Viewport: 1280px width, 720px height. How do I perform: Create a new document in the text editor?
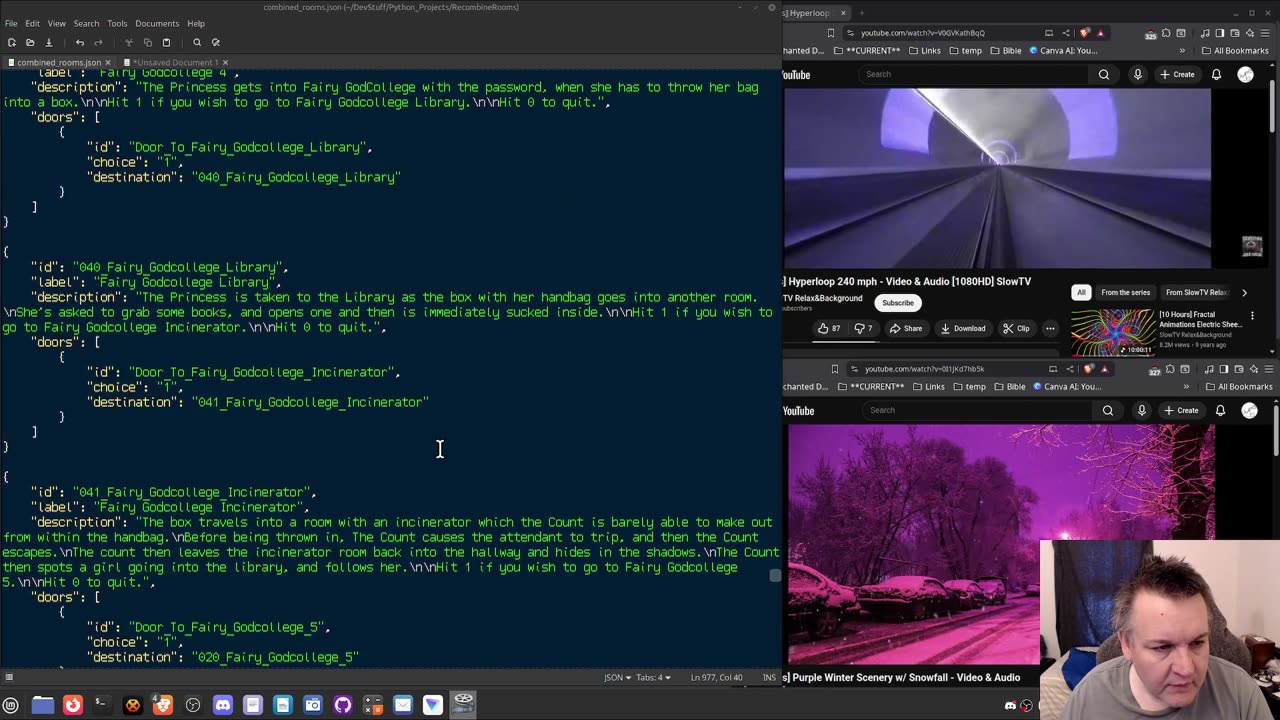click(11, 42)
